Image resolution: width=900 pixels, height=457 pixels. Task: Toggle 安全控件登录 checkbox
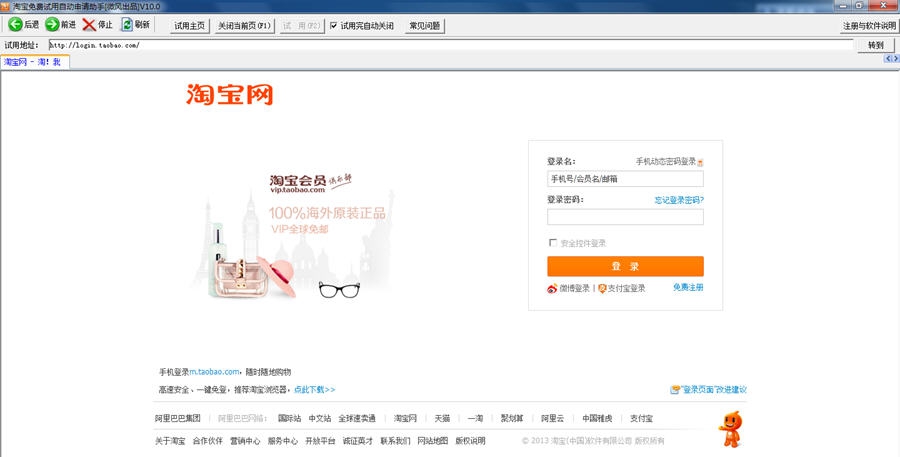553,243
